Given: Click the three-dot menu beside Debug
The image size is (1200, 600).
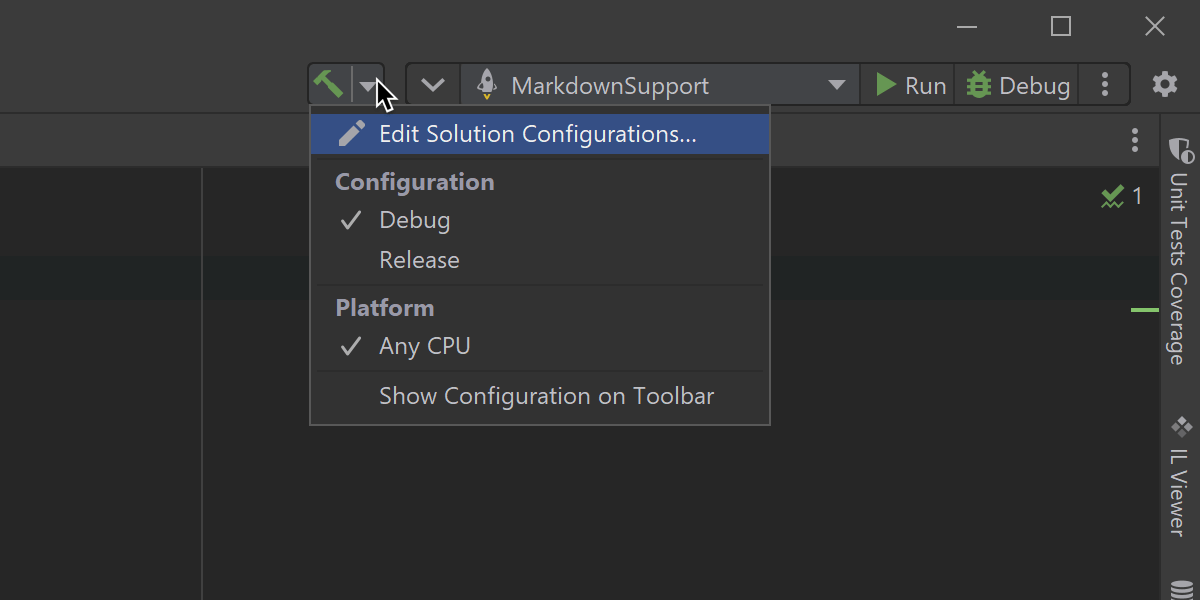Looking at the screenshot, I should (1105, 85).
